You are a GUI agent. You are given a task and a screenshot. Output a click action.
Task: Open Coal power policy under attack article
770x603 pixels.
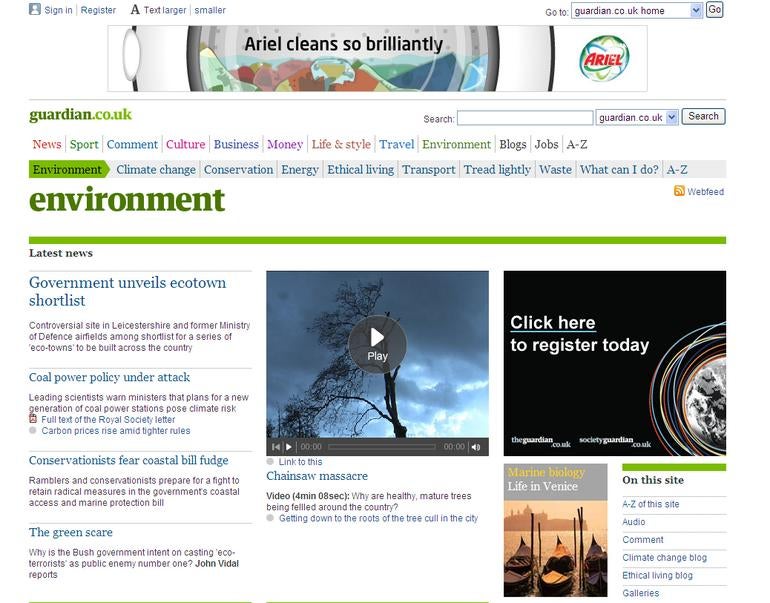coord(110,377)
